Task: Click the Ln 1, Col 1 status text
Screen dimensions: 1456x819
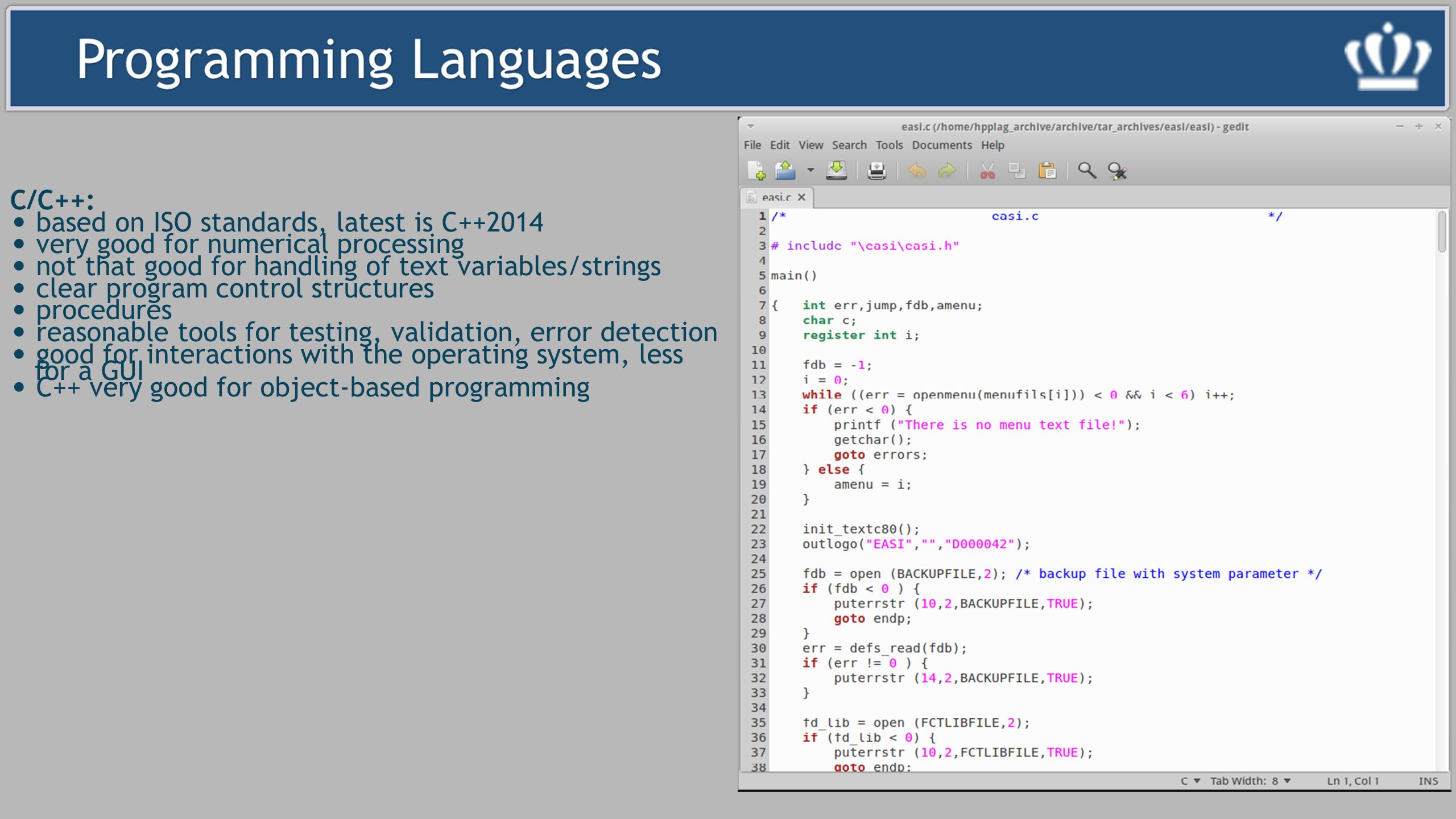Action: point(1353,781)
